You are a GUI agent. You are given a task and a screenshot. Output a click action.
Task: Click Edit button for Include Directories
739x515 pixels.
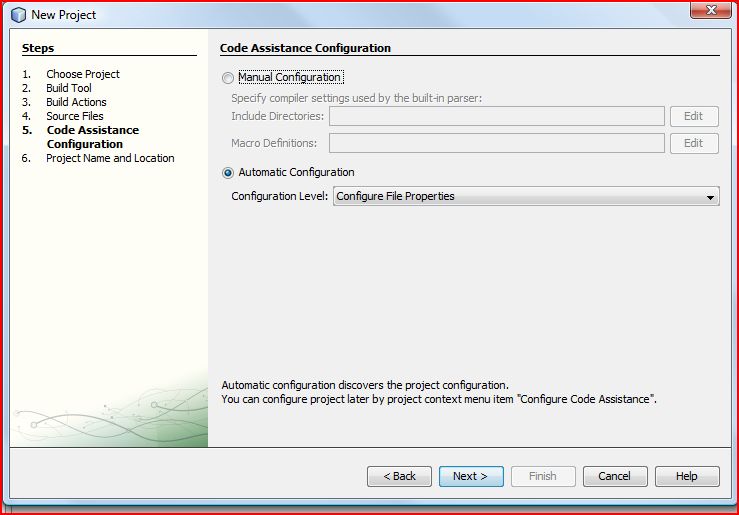694,116
